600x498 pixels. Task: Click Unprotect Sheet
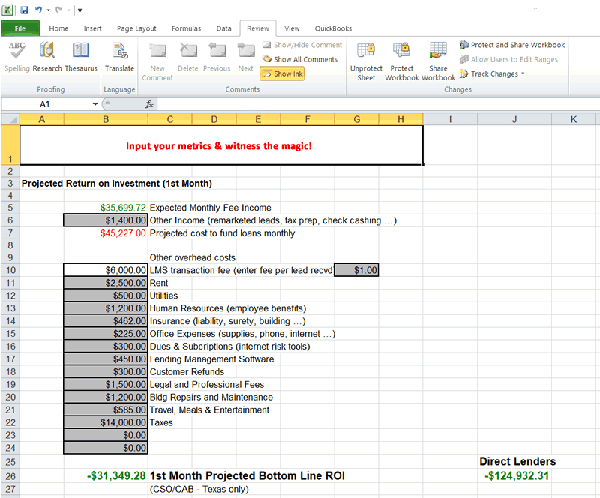tap(366, 60)
